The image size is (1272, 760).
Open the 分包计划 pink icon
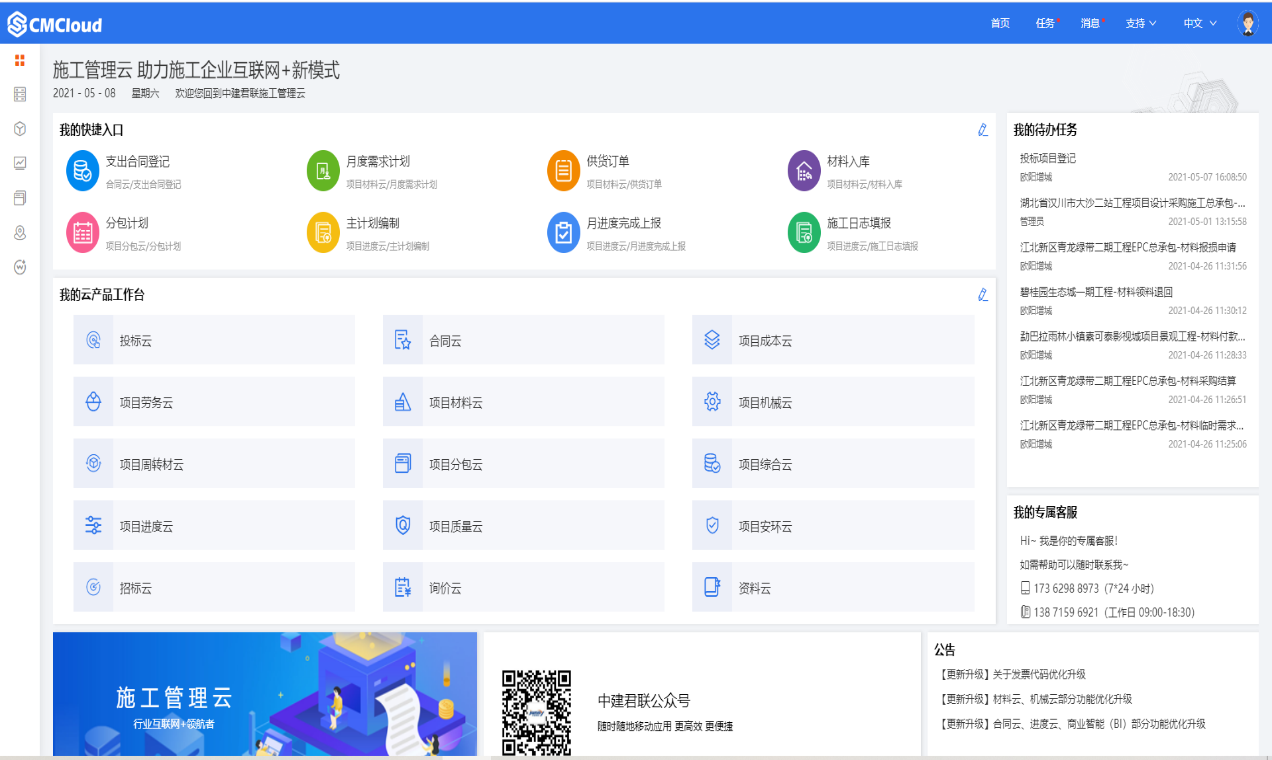(83, 232)
